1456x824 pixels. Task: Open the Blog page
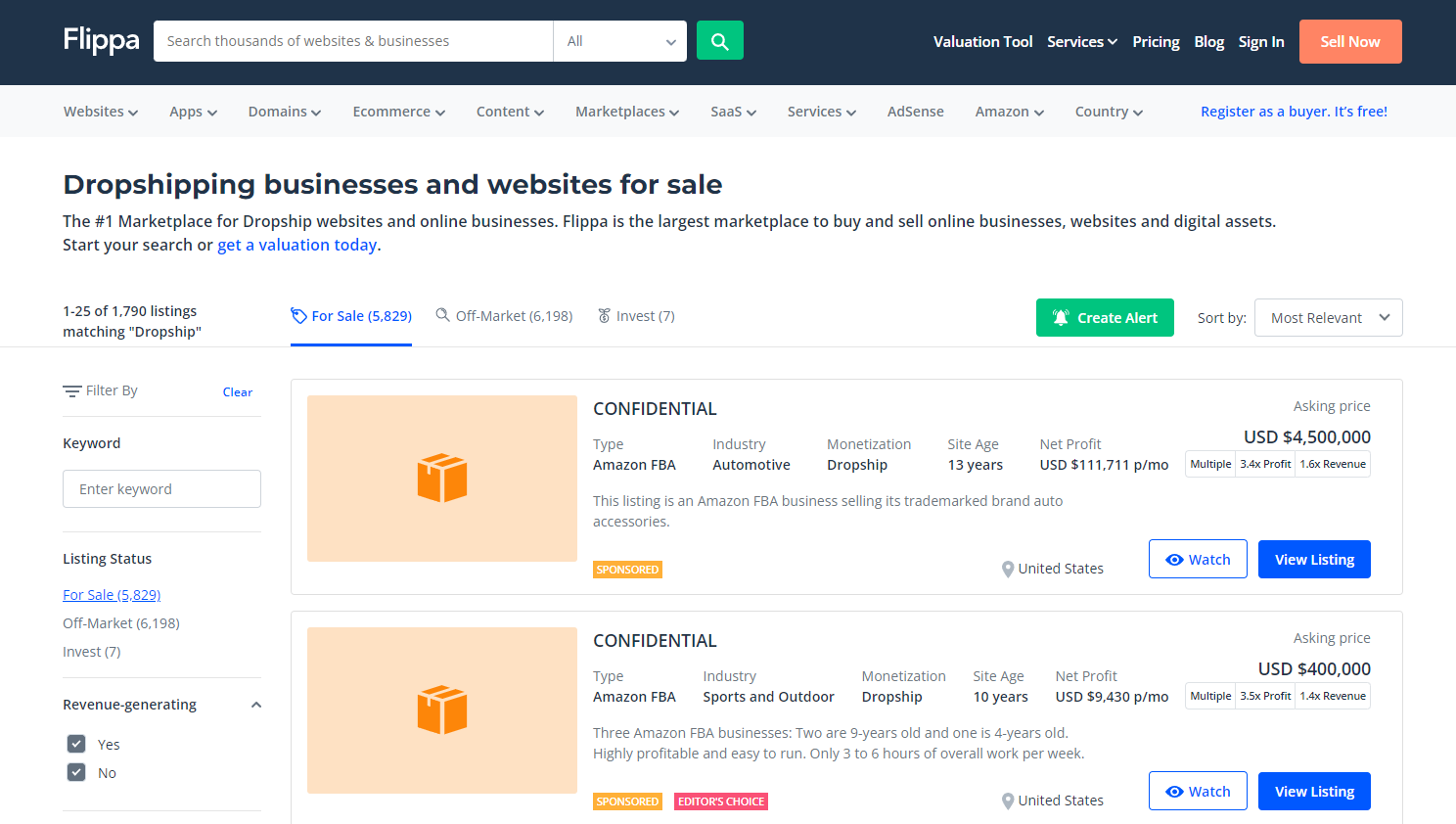click(x=1209, y=41)
